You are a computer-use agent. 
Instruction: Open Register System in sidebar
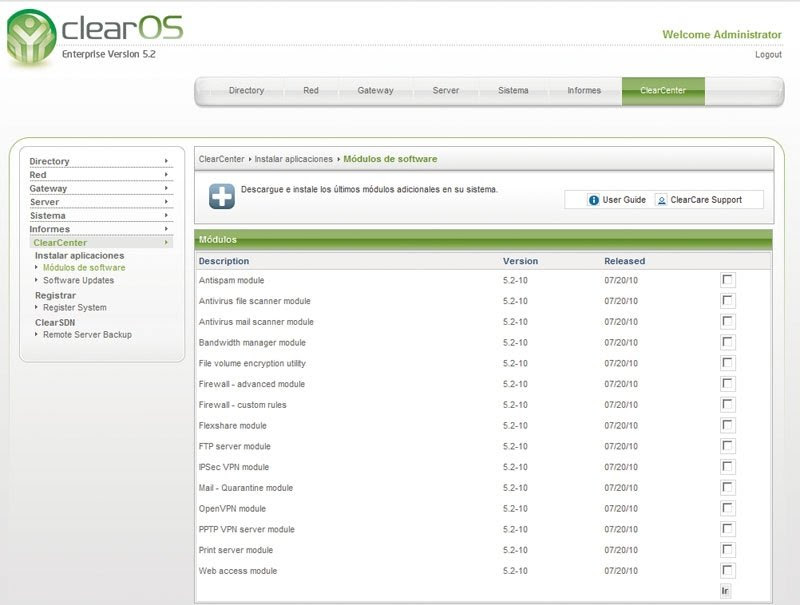[x=75, y=308]
